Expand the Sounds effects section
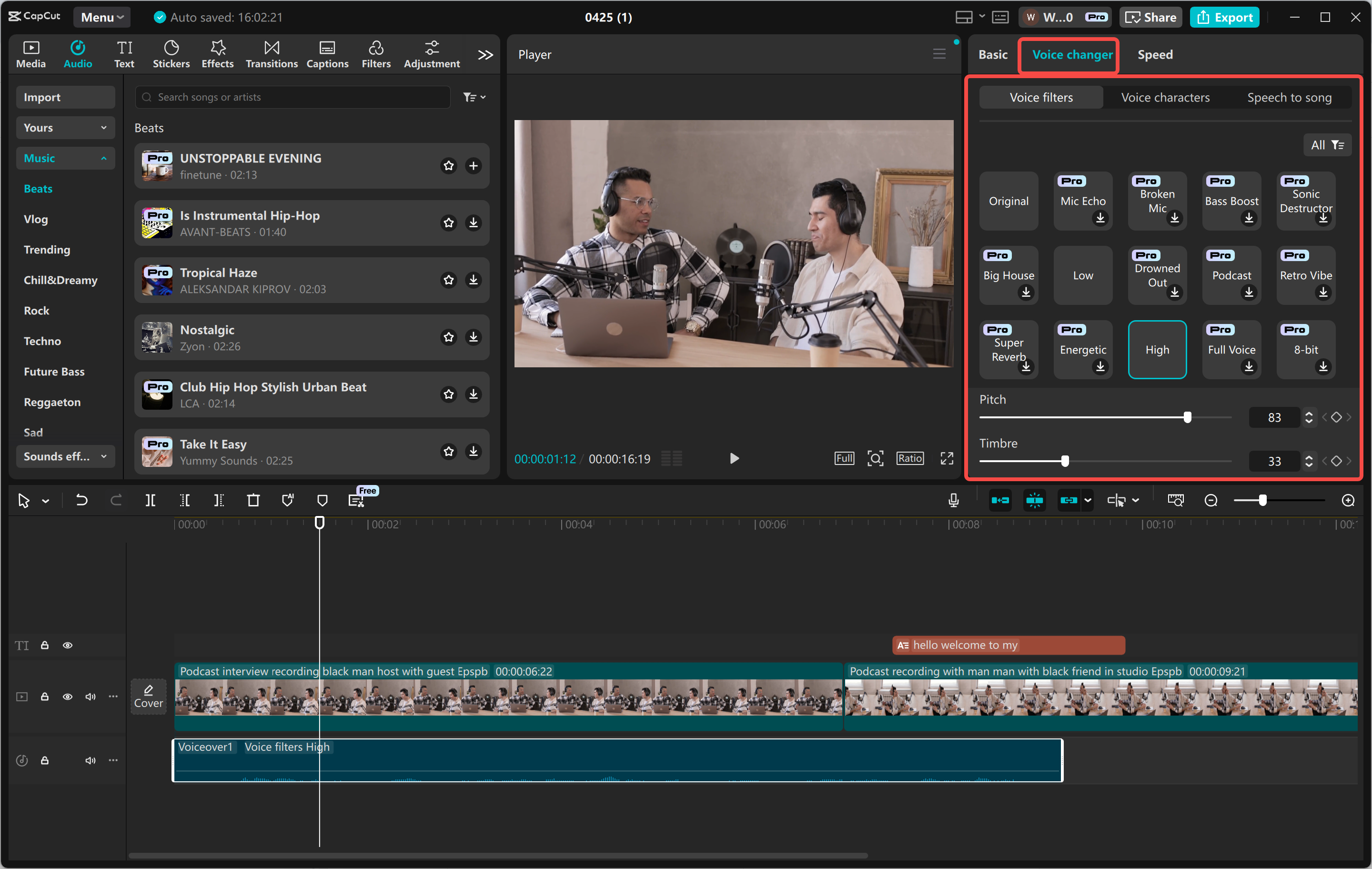 pyautogui.click(x=65, y=456)
